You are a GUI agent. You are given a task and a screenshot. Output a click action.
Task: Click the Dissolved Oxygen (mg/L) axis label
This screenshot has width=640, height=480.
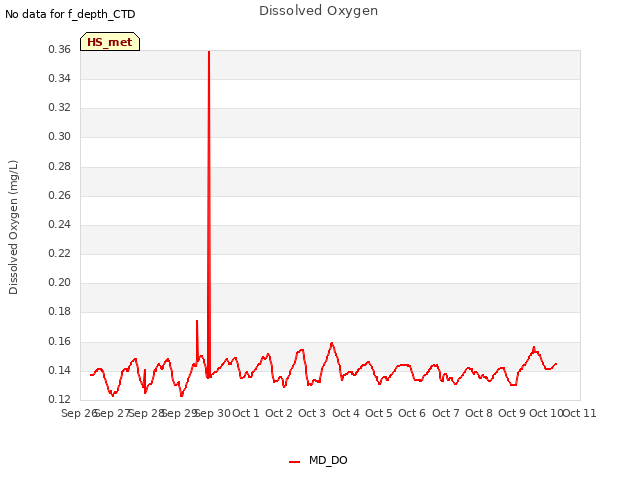click(x=13, y=227)
